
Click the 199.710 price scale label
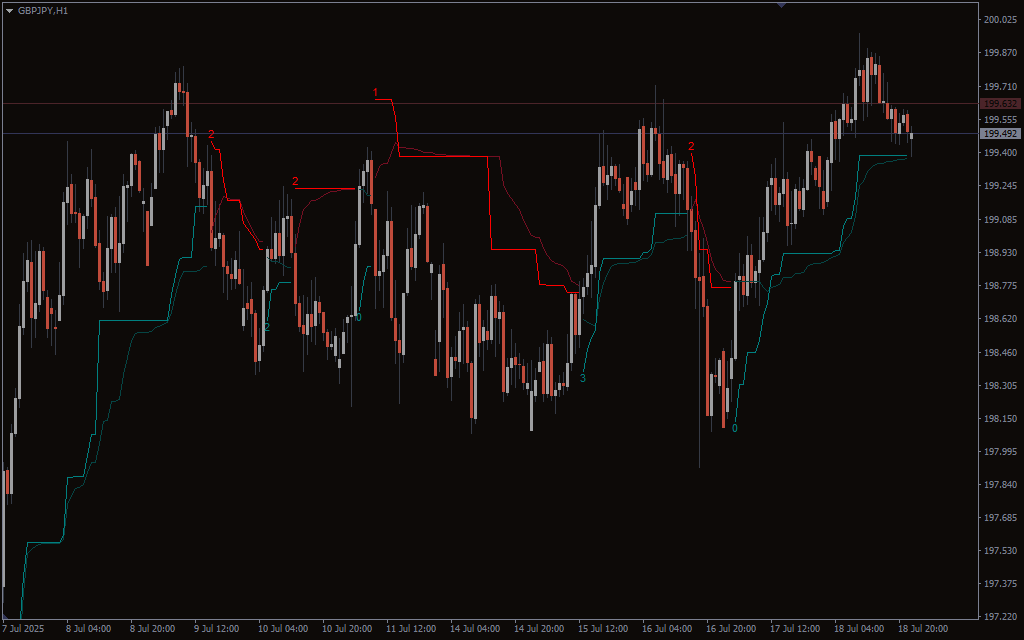tap(1000, 87)
